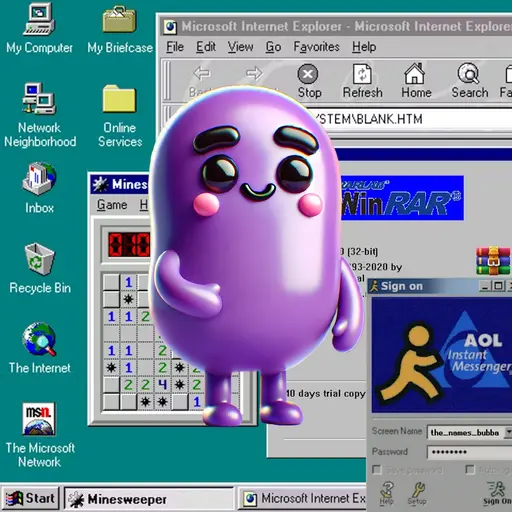Click the Help icon in AIM Sign on
The width and height of the screenshot is (512, 512).
(387, 493)
